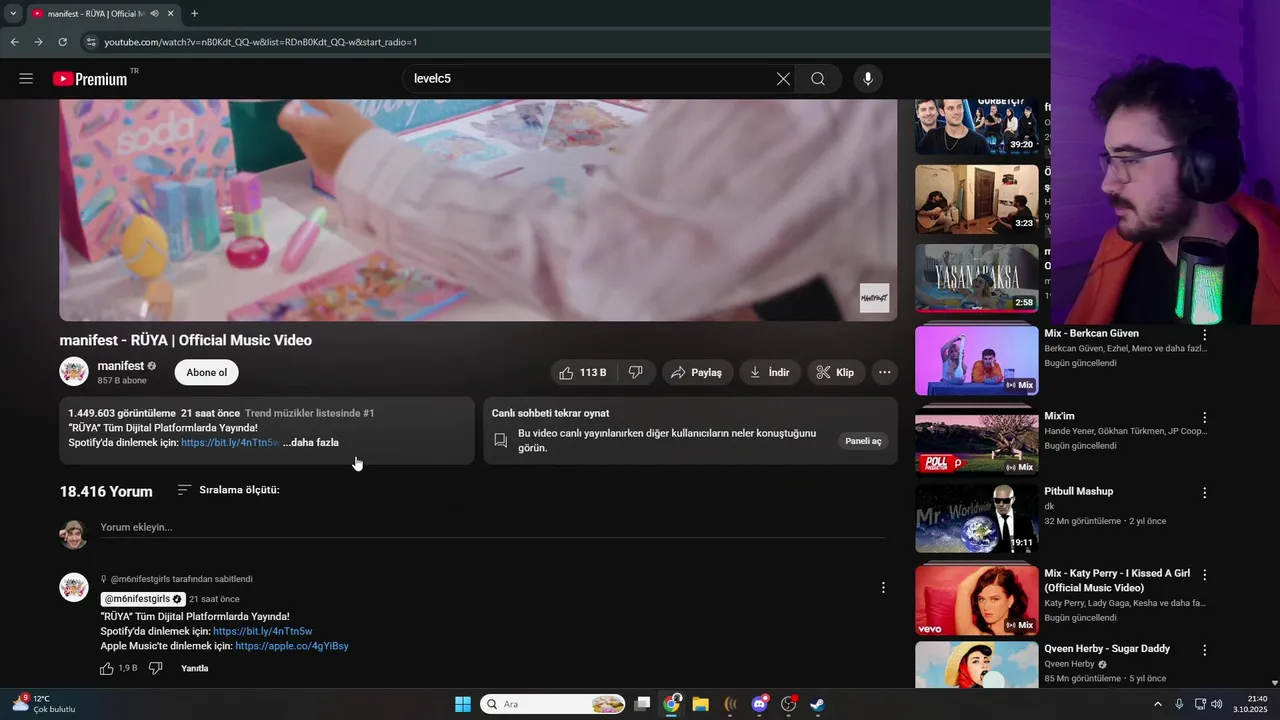The height and width of the screenshot is (720, 1280).
Task: Open volume control in system tray
Action: click(x=1217, y=704)
